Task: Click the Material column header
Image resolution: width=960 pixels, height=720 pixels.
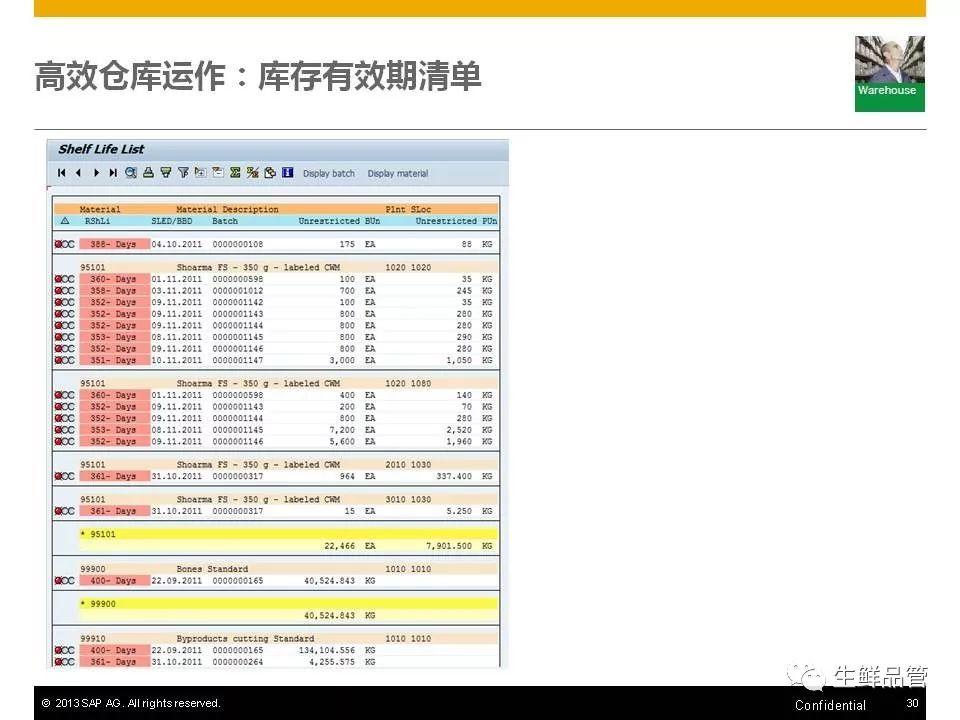Action: click(100, 210)
